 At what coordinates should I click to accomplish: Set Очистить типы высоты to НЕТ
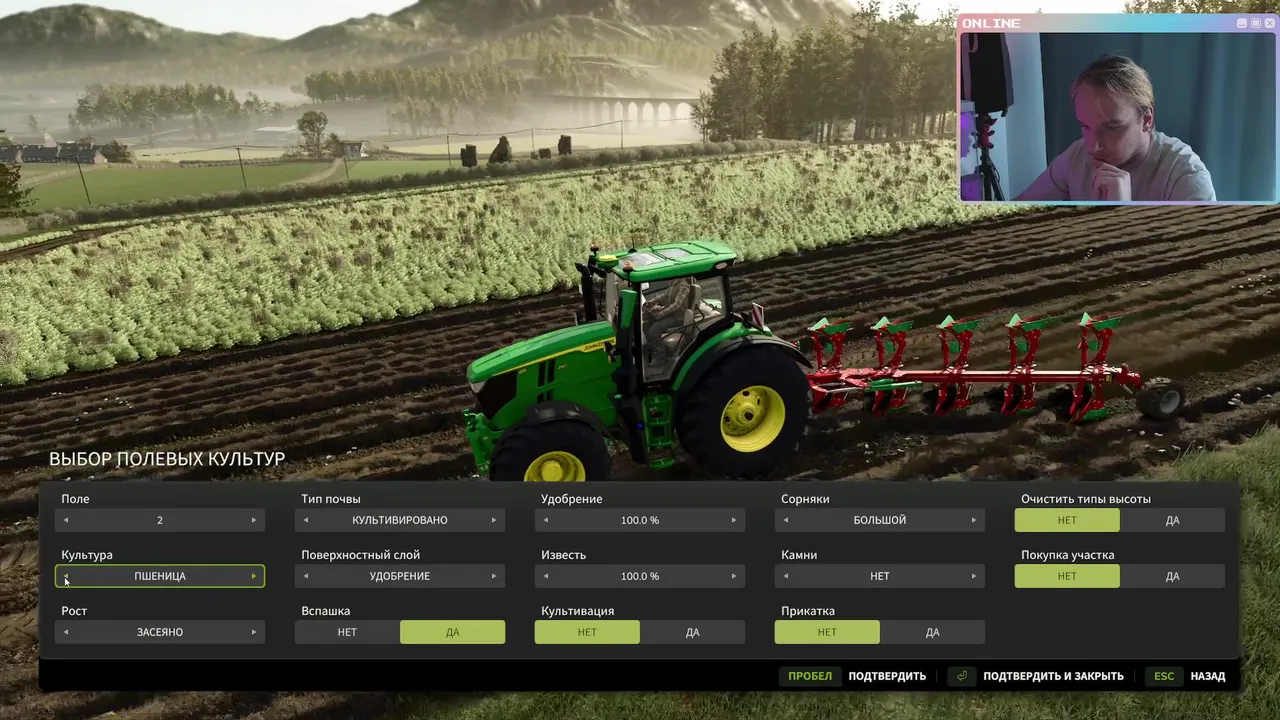[1067, 520]
